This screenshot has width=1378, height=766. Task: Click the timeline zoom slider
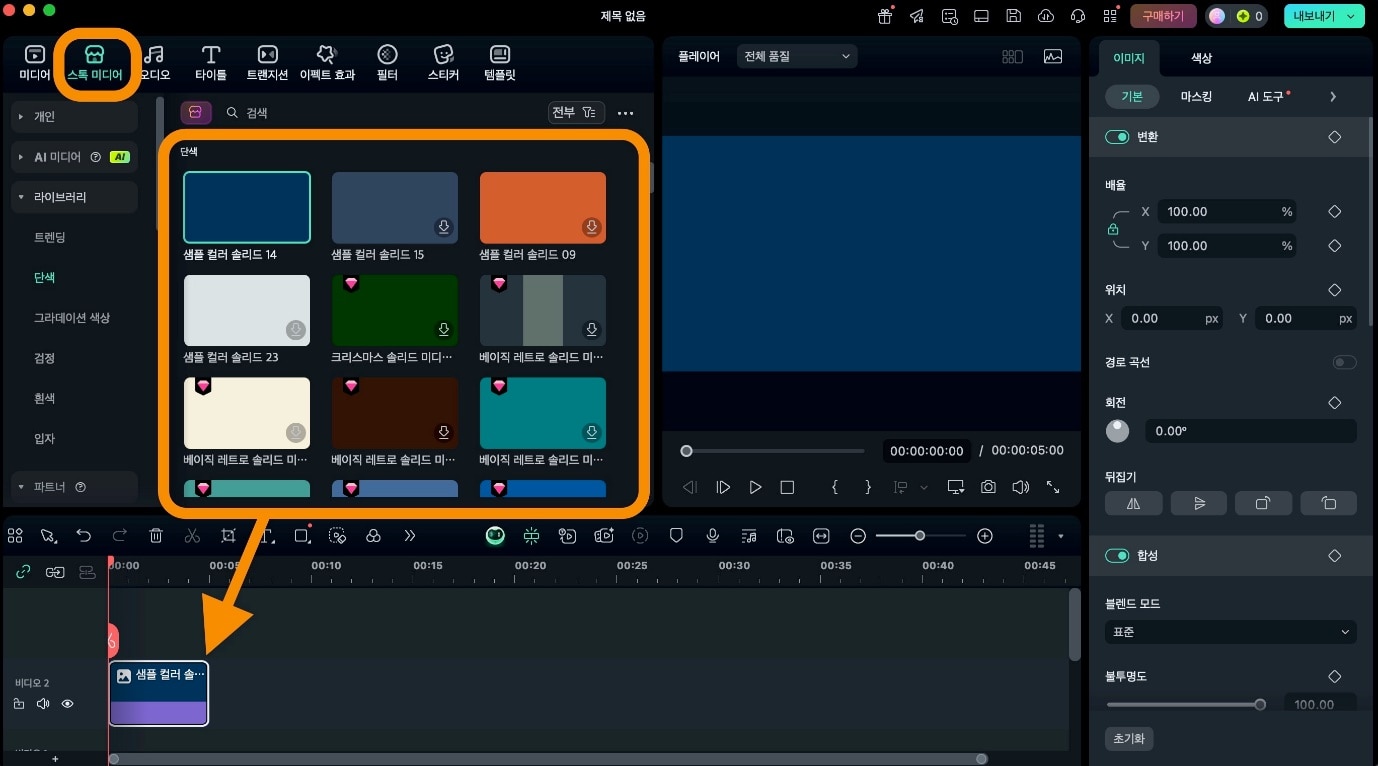point(920,536)
